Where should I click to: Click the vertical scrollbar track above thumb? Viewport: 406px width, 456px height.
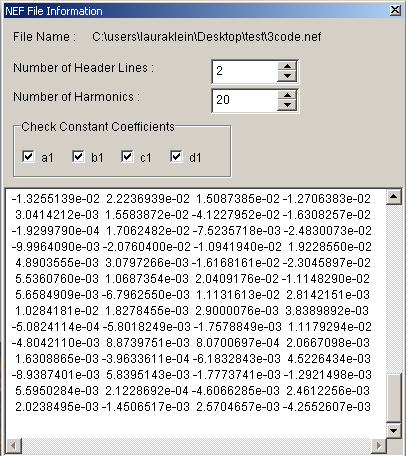394,289
